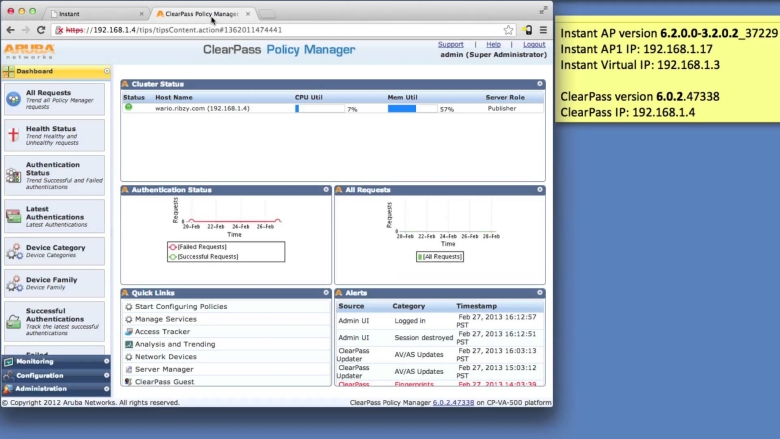
Task: Collapse the Cluster Status widget
Action: tap(540, 84)
